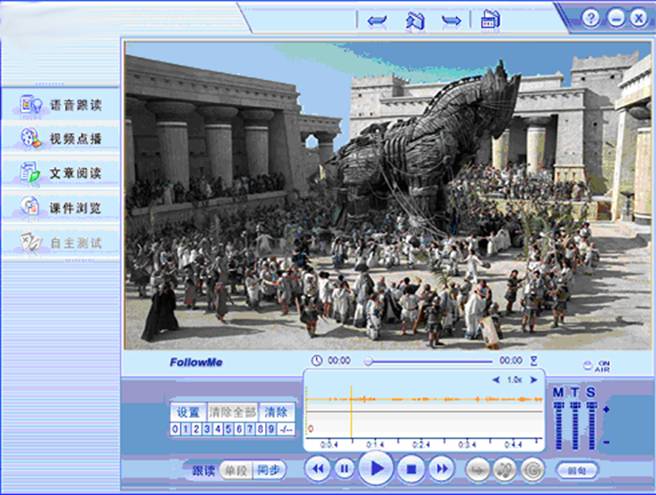Open the 文章阅读 article reading module
Image resolution: width=656 pixels, height=495 pixels.
click(61, 173)
